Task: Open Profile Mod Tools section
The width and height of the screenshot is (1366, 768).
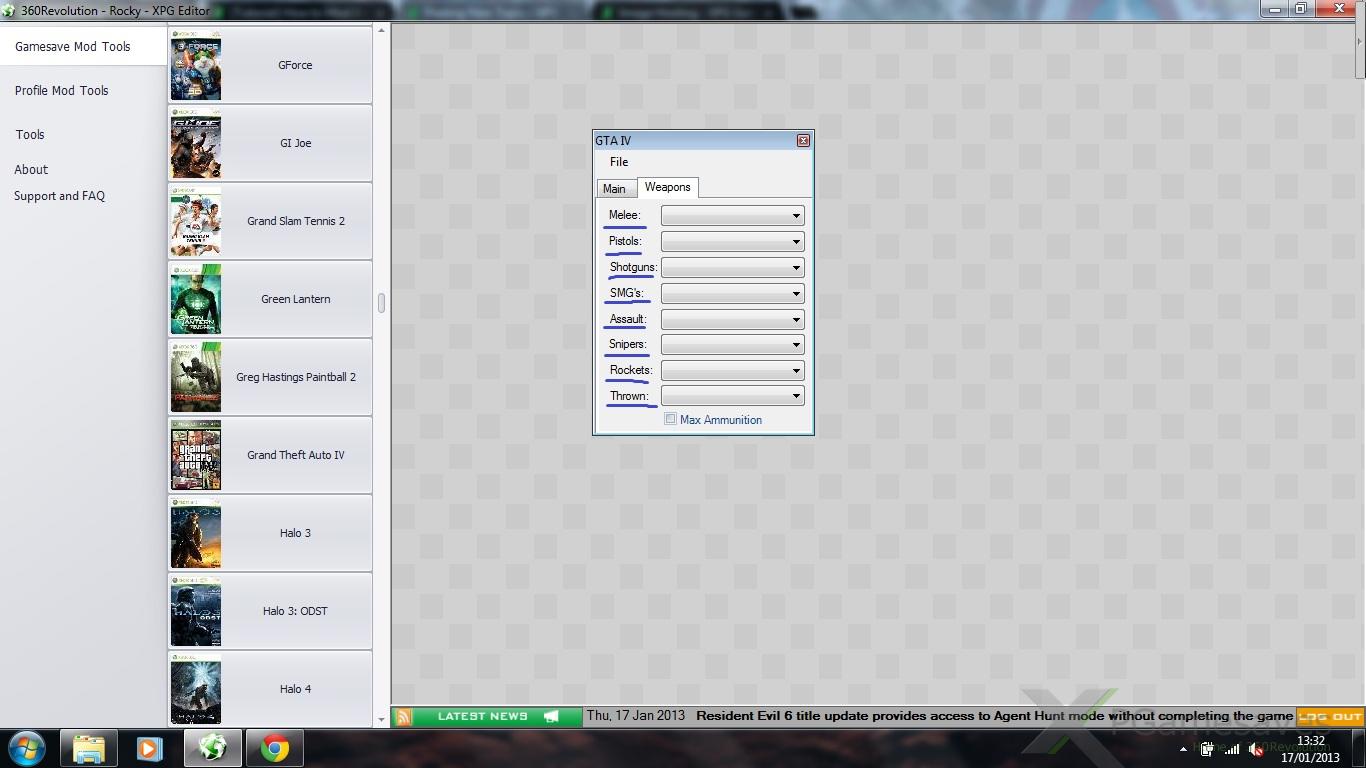Action: pyautogui.click(x=62, y=91)
